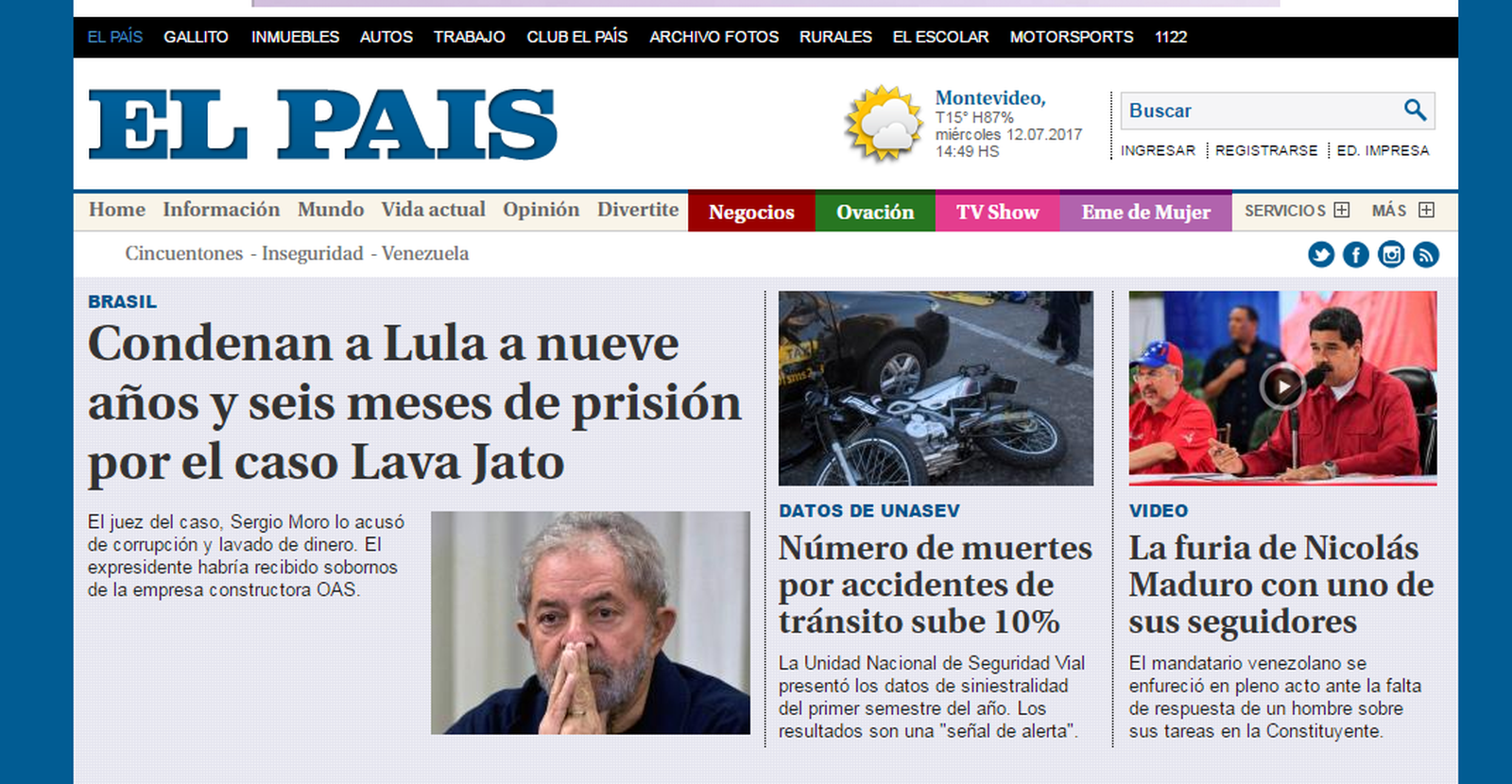The height and width of the screenshot is (784, 1512).
Task: Open El País Facebook page icon
Action: pyautogui.click(x=1356, y=254)
